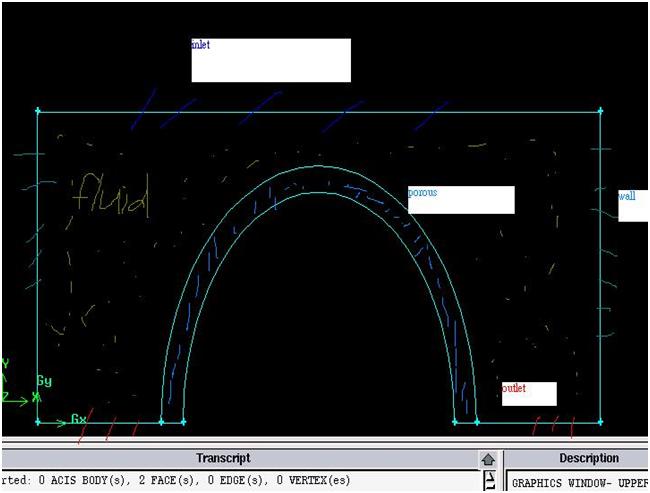The height and width of the screenshot is (493, 650).
Task: Click the white box under porous label
Action: click(x=461, y=204)
